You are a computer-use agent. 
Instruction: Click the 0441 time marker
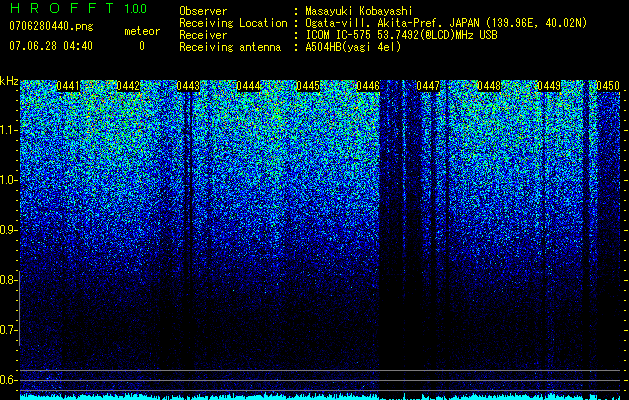tap(68, 86)
